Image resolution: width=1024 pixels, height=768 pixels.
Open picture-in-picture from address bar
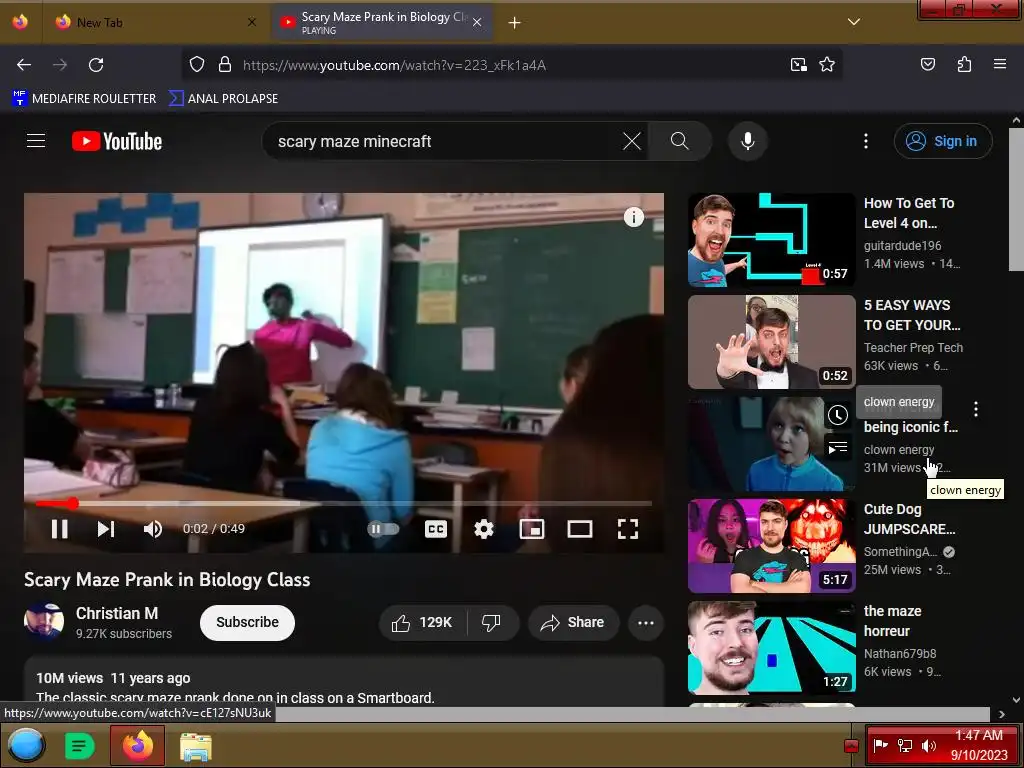click(x=798, y=65)
